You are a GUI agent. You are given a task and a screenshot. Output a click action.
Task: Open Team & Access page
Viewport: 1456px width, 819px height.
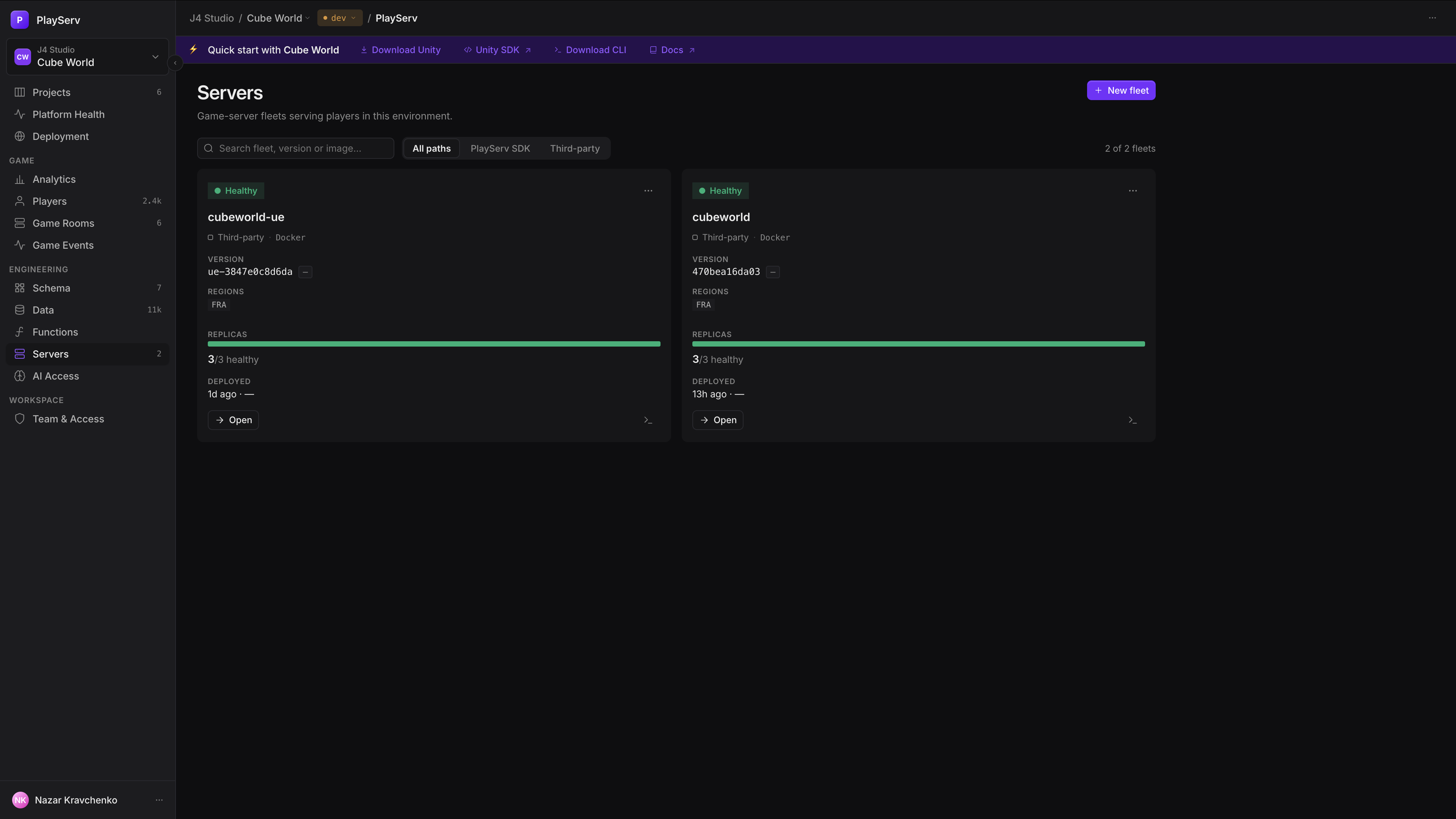(88, 419)
